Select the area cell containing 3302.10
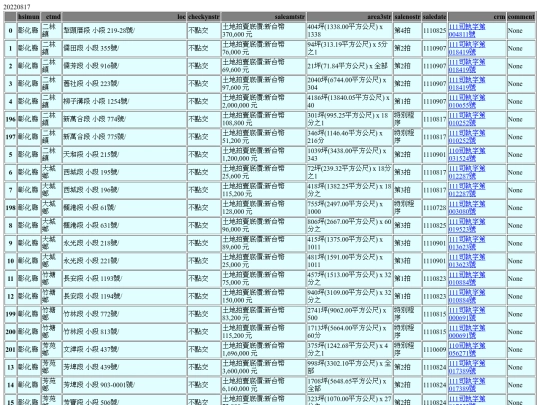The height and width of the screenshot is (405, 540). tap(350, 367)
